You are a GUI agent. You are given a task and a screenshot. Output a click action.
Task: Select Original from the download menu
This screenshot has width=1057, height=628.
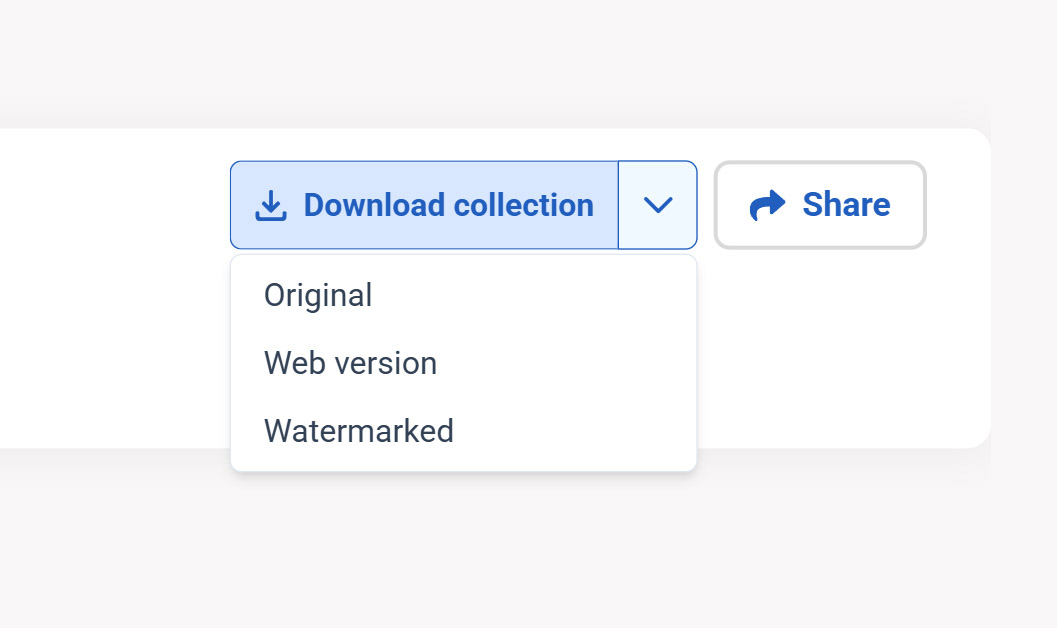coord(464,295)
